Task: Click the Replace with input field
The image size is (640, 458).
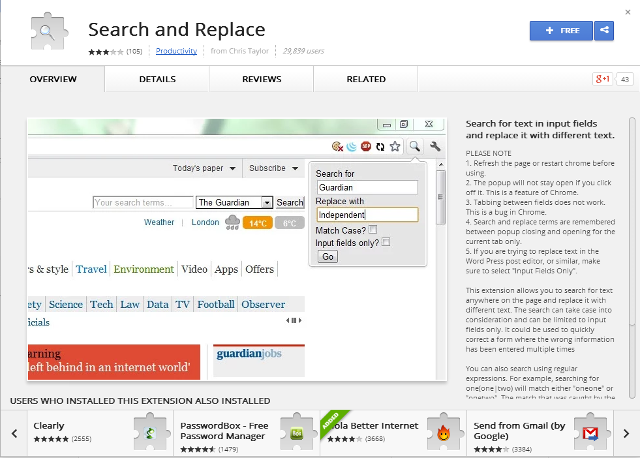Action: pyautogui.click(x=367, y=215)
